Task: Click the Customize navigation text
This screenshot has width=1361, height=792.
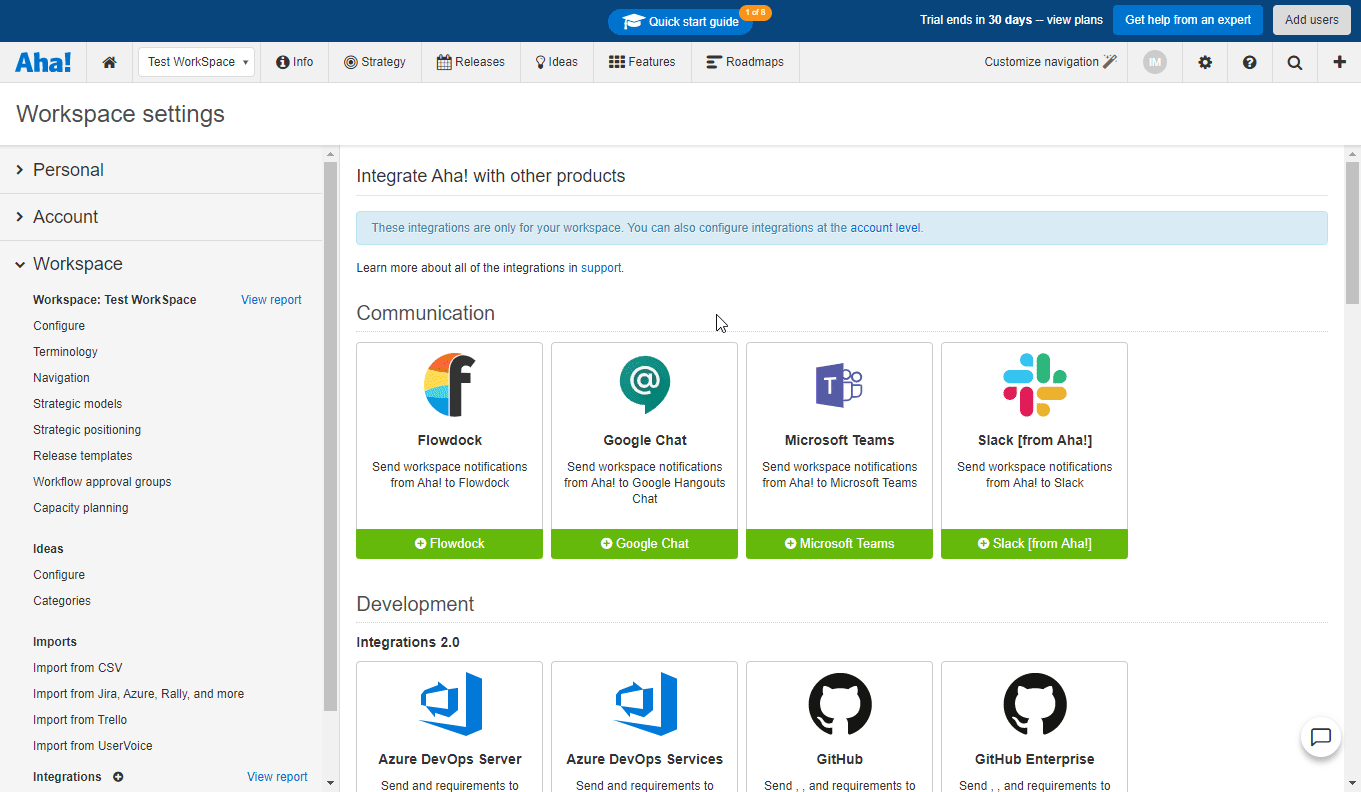Action: tap(1041, 62)
